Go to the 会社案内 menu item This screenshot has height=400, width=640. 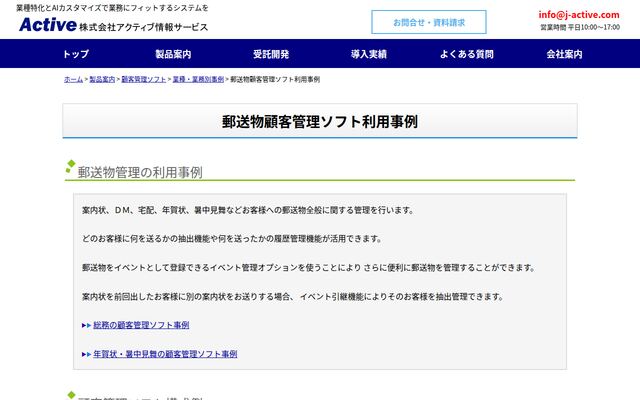(x=564, y=54)
